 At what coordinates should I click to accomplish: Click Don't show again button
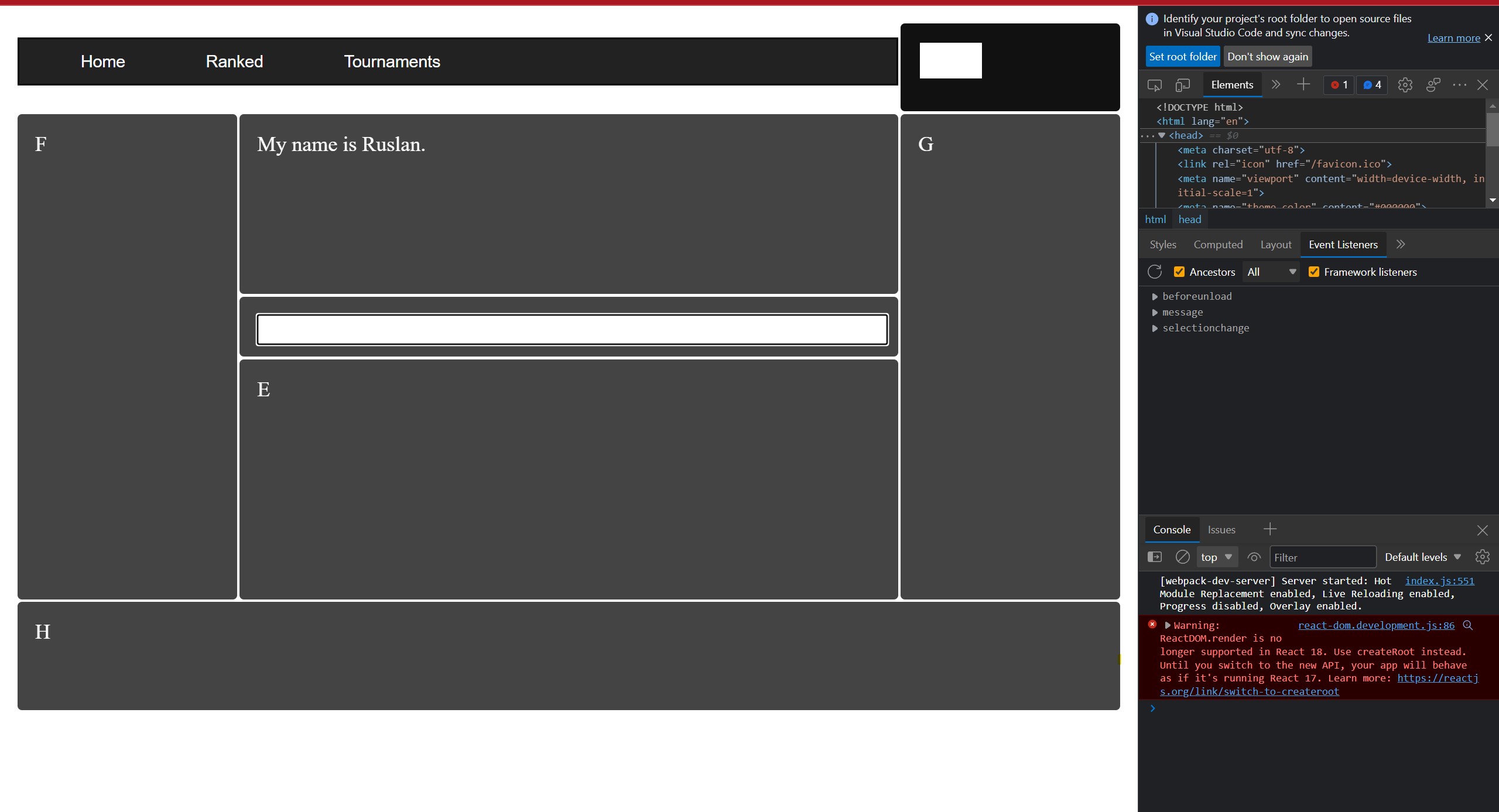point(1268,57)
